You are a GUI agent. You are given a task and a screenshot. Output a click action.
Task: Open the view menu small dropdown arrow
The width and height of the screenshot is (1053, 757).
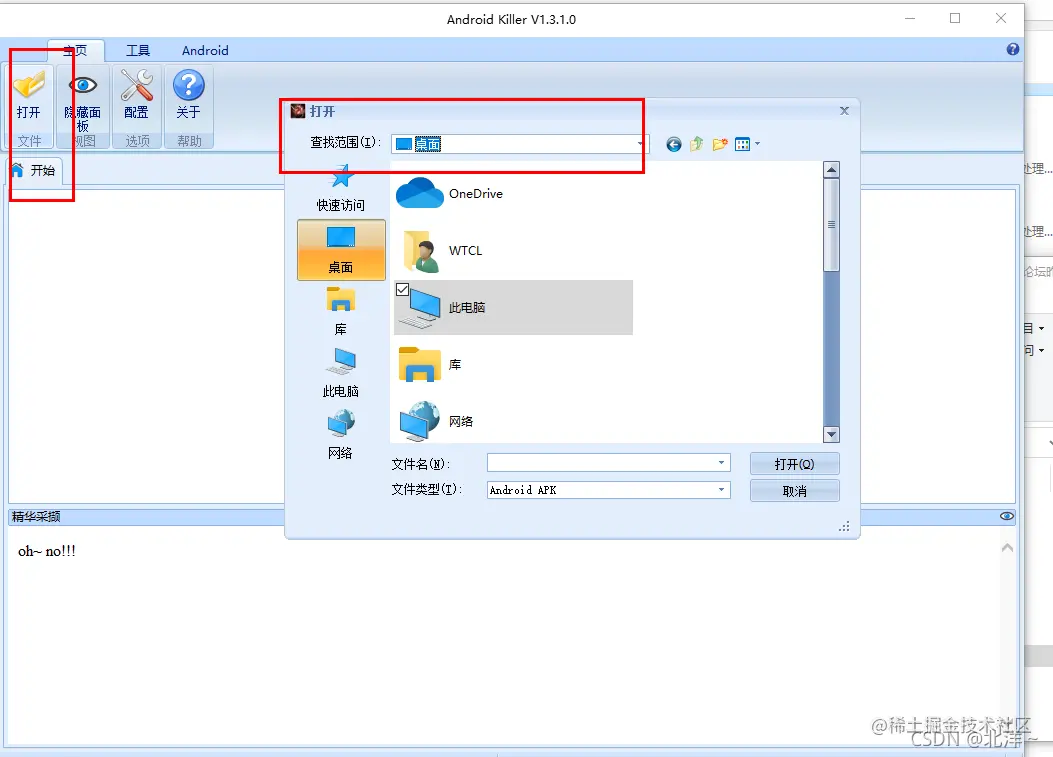click(758, 144)
